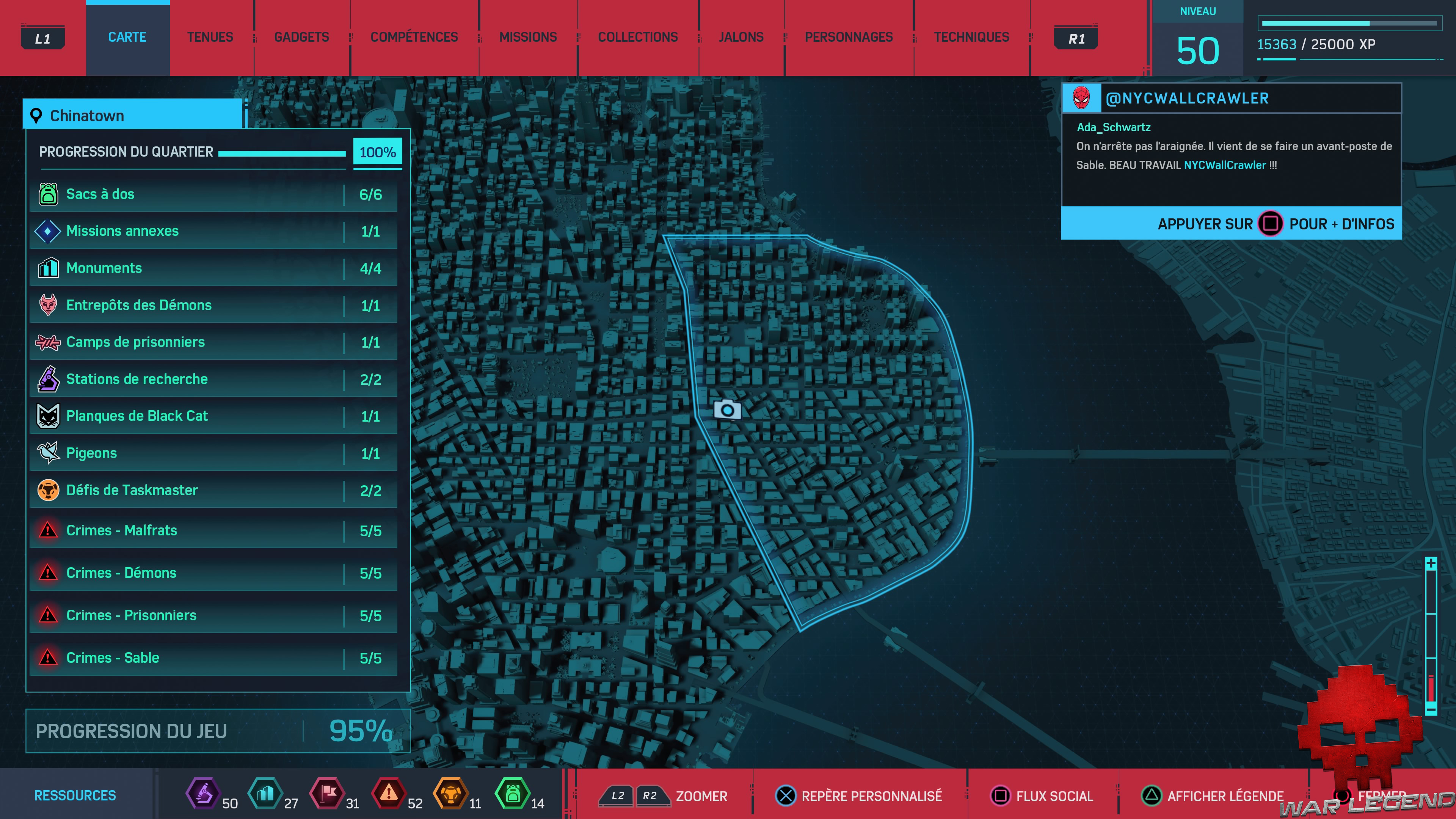Show the map legend with AFFICHER LÉGENDE

[x=1213, y=796]
